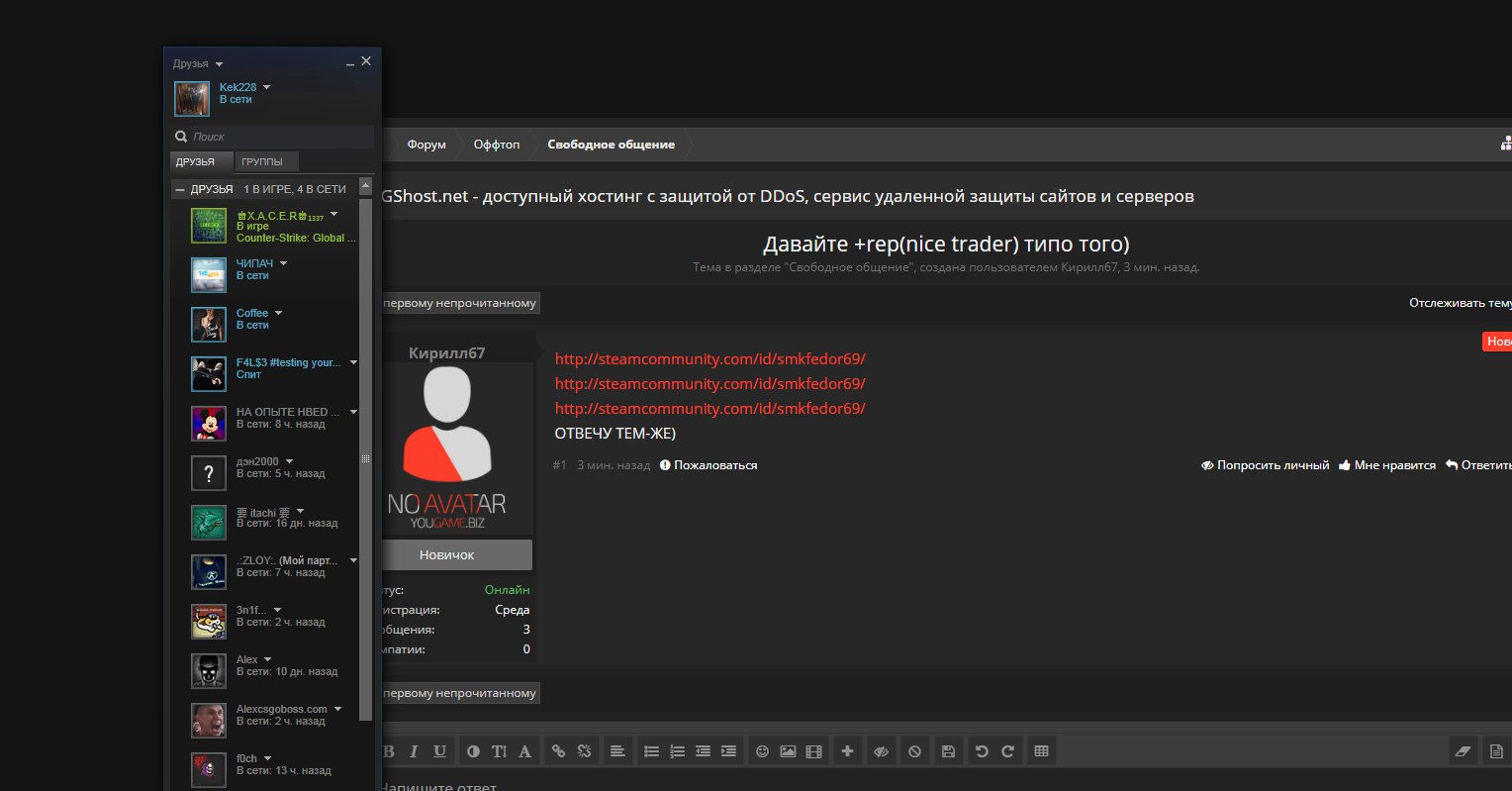Screen dimensions: 1512x791
Task: Click the insert table icon
Action: pos(1041,751)
